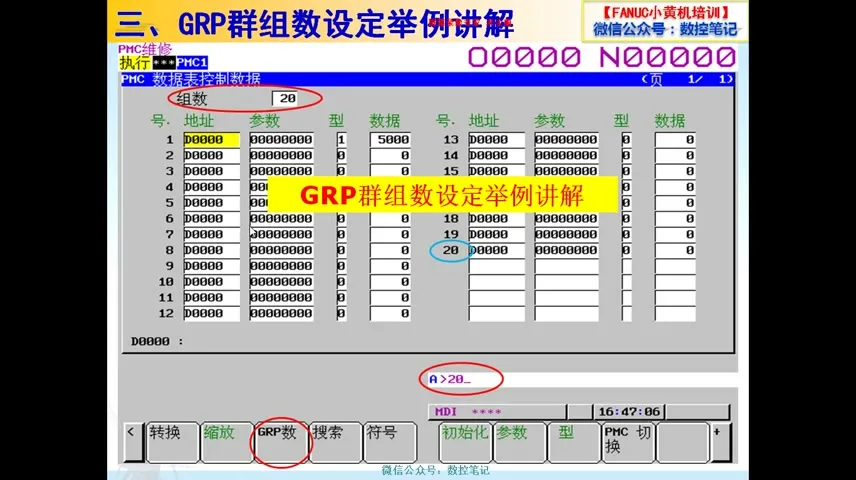
Task: Select the address cell of row 8
Action: click(x=211, y=250)
